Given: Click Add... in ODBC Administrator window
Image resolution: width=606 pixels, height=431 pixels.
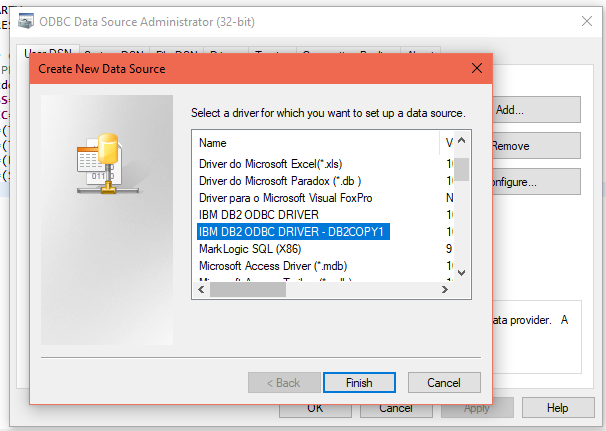Looking at the screenshot, I should tap(536, 110).
